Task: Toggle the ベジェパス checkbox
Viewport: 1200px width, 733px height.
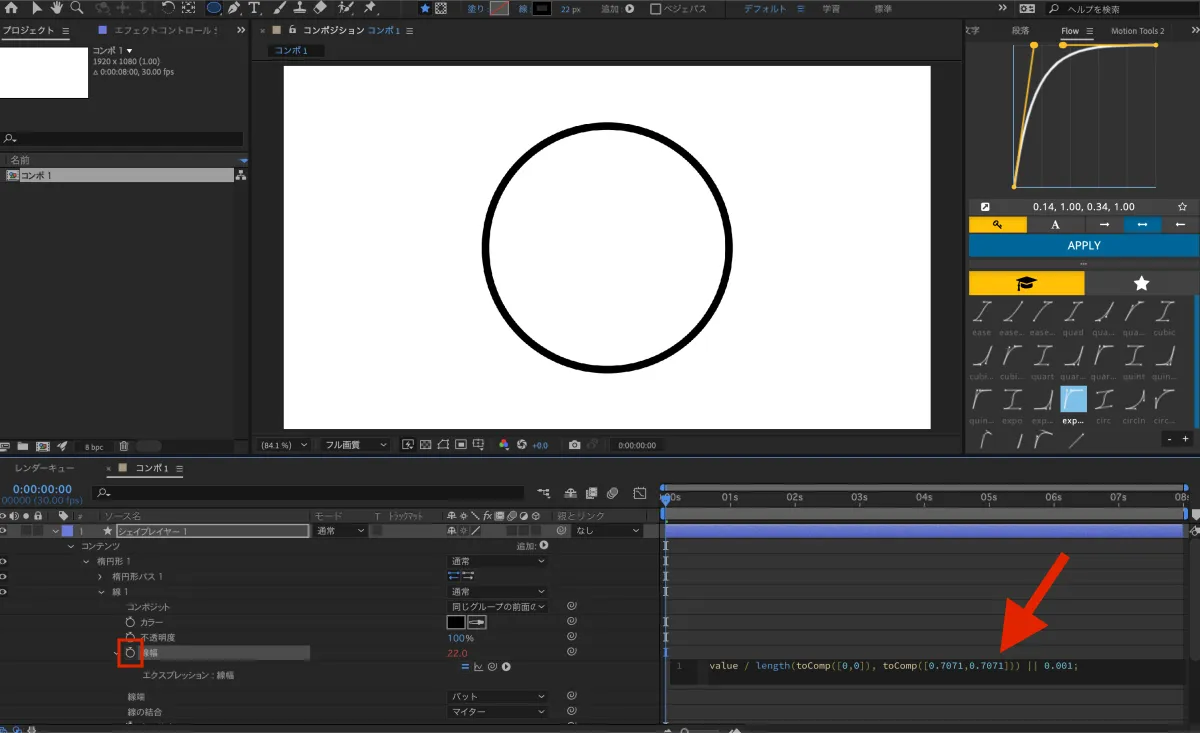Action: [656, 8]
